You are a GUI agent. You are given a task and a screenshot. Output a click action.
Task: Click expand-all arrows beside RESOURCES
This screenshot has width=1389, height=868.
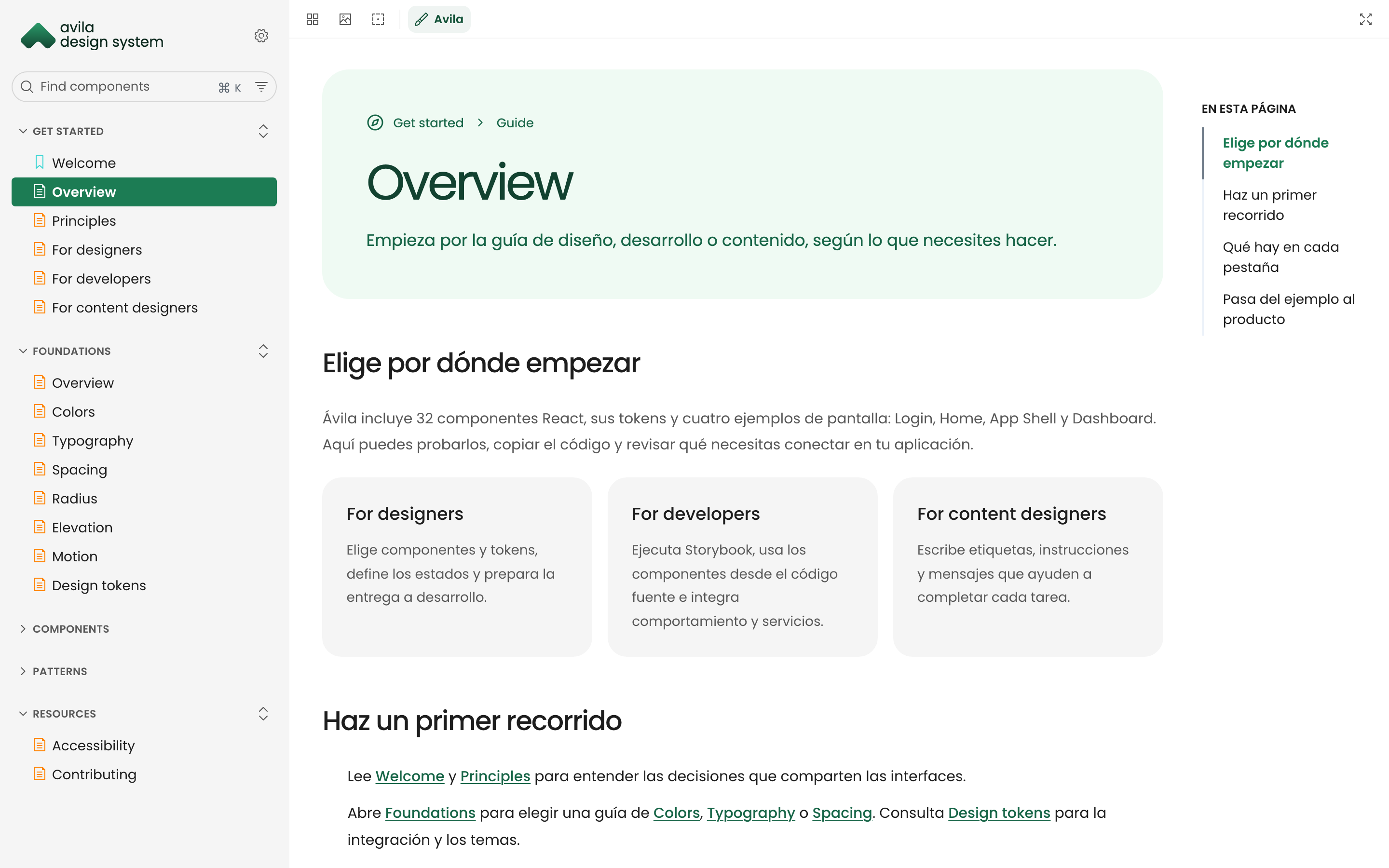click(263, 714)
